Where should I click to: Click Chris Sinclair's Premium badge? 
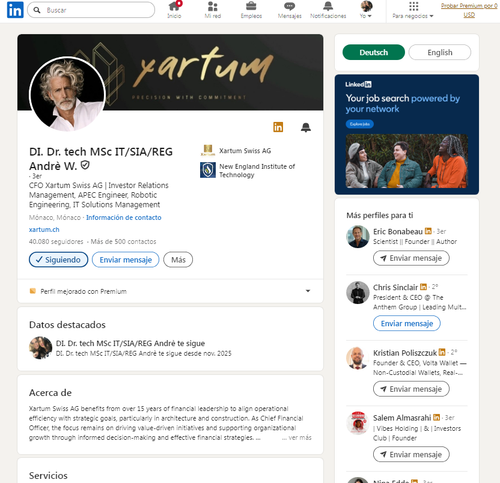(x=424, y=287)
